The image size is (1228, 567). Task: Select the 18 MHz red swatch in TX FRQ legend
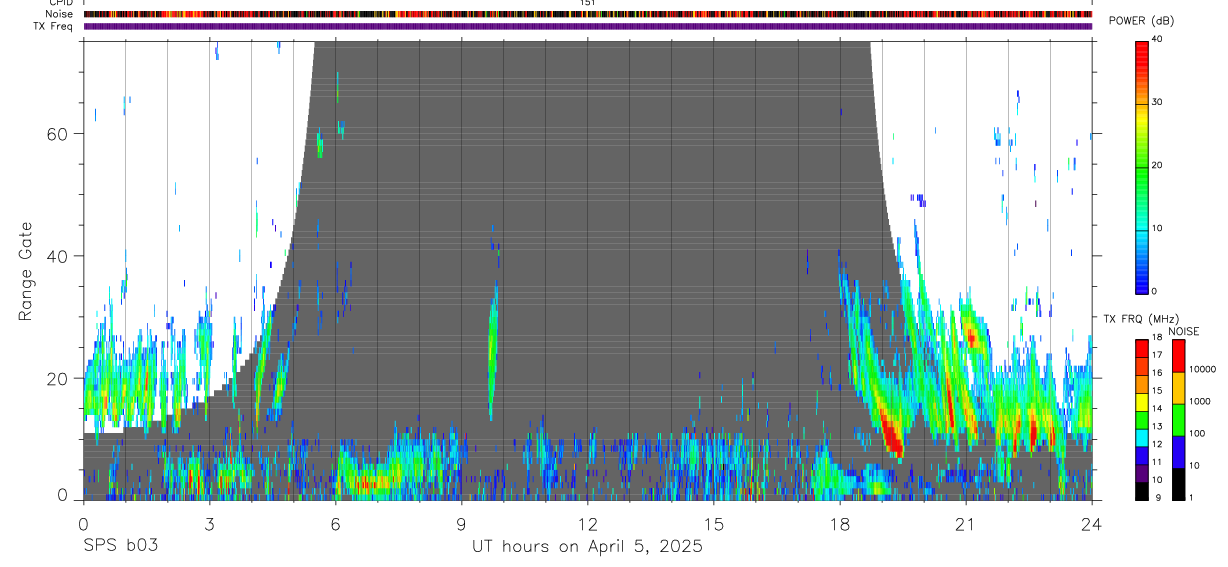[1142, 348]
